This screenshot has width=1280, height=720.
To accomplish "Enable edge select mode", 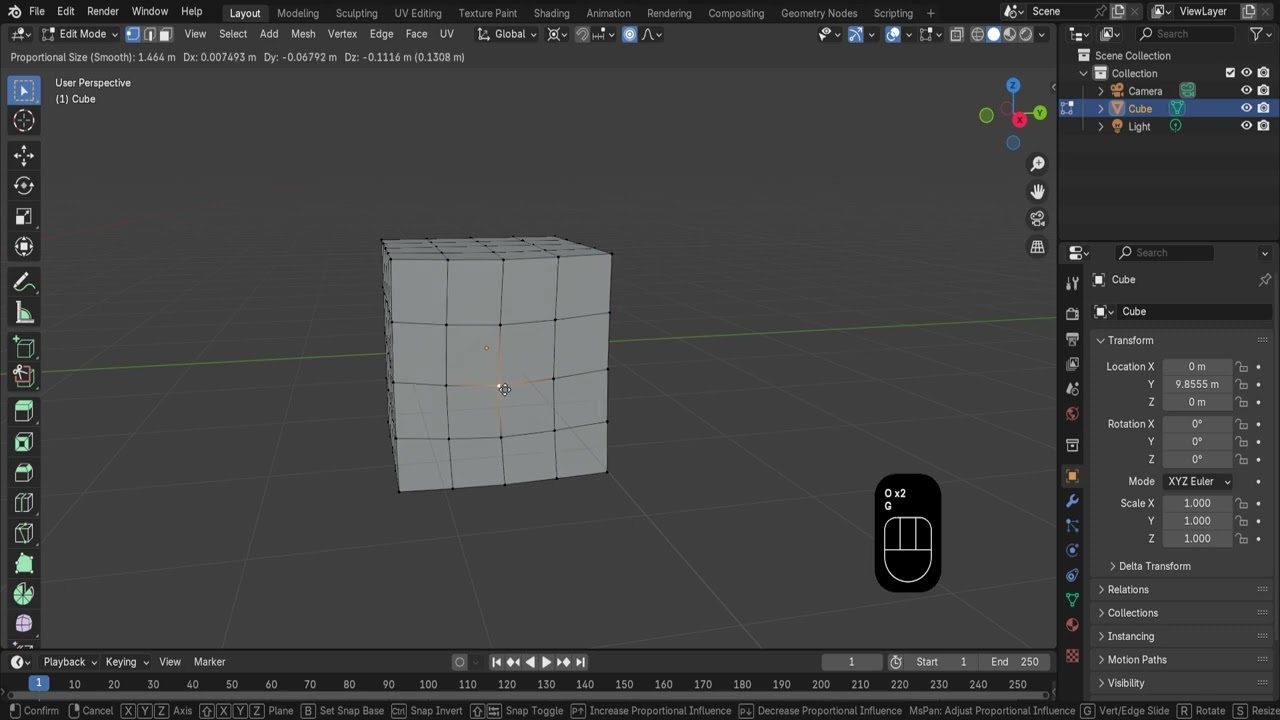I will pos(149,34).
